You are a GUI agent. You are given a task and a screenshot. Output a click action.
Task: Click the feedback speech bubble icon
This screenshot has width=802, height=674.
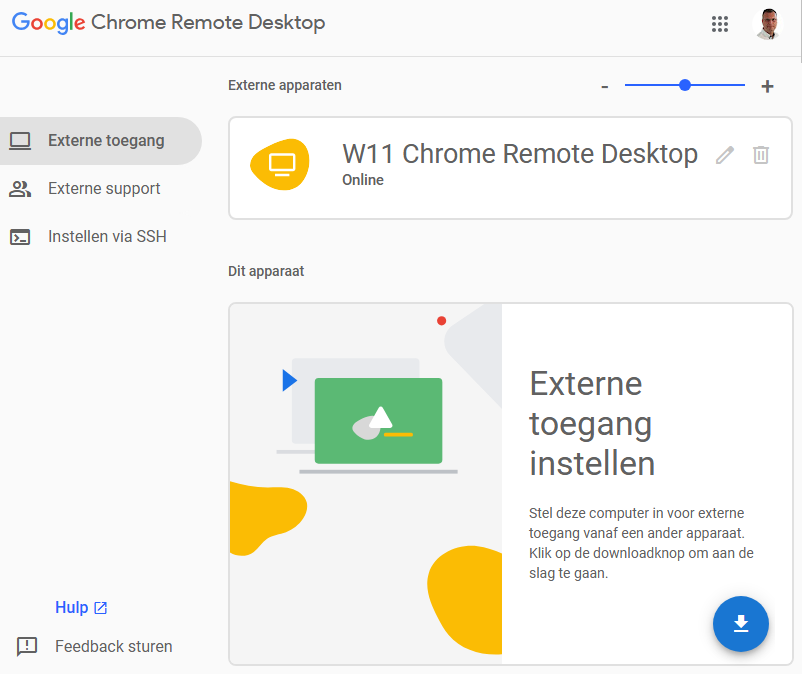27,646
